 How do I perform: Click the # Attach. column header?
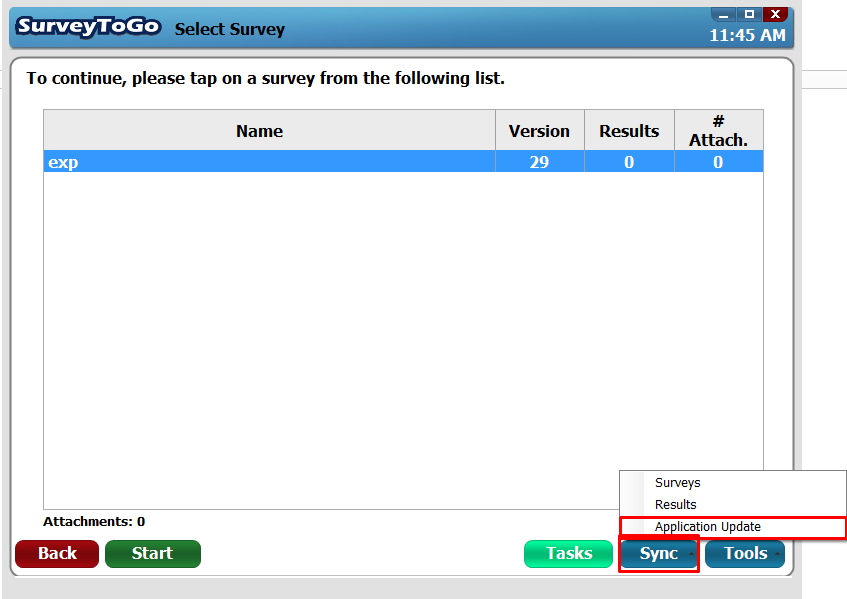tap(719, 131)
